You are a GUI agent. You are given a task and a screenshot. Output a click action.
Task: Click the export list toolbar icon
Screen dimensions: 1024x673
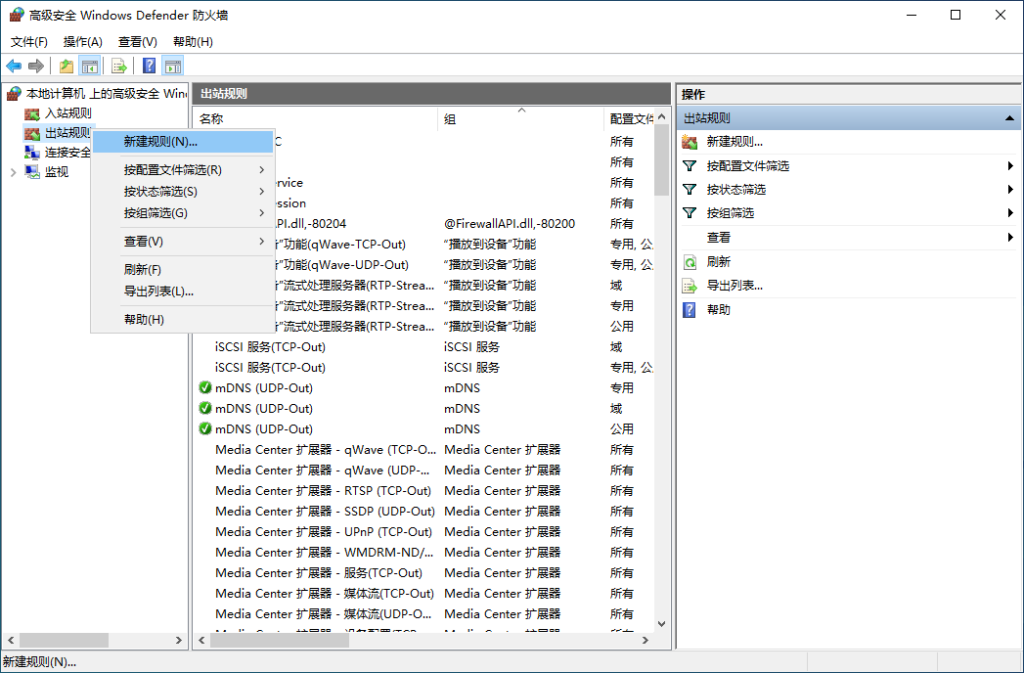[x=118, y=65]
